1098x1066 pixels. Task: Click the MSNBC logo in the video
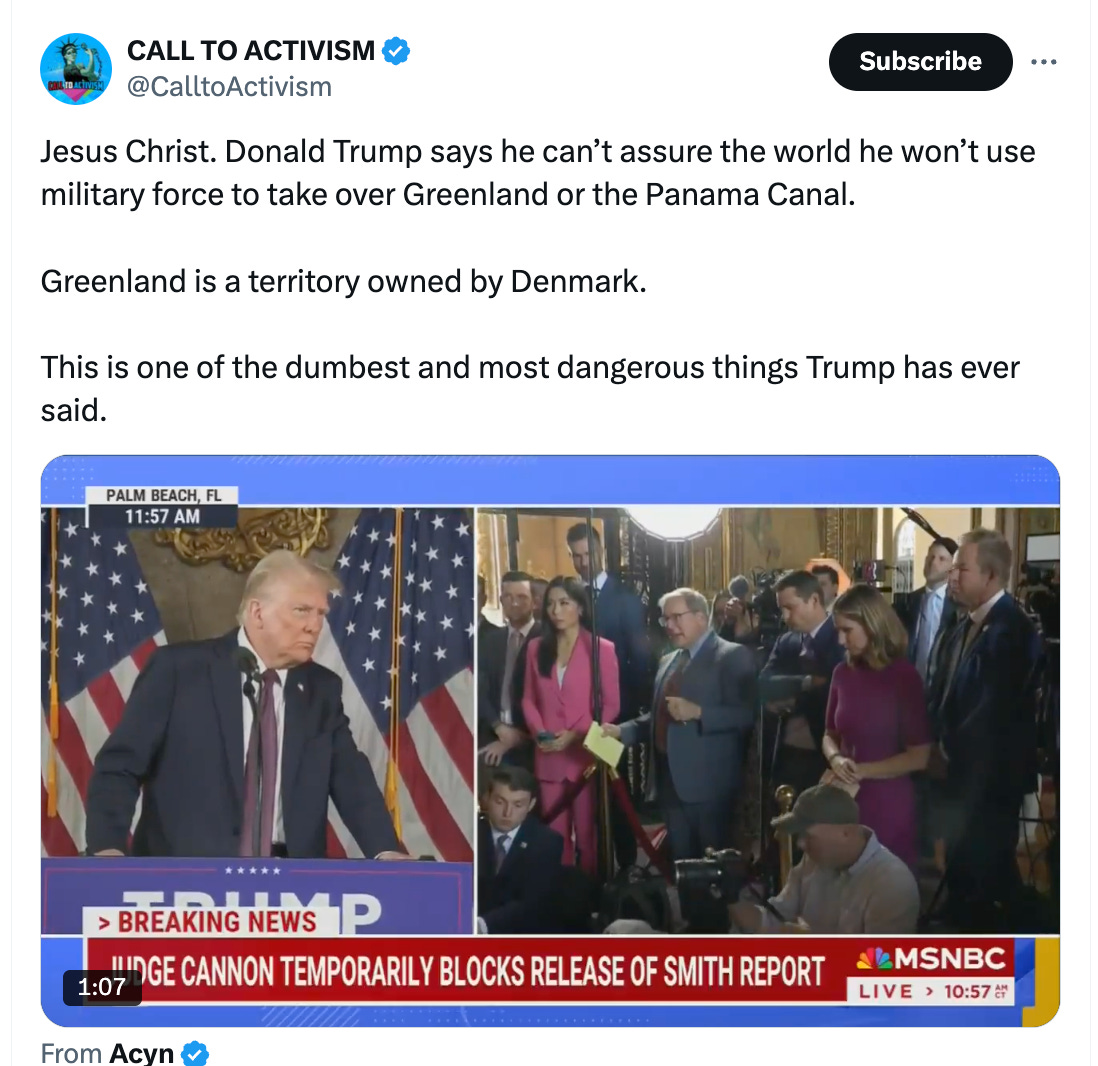[x=931, y=958]
